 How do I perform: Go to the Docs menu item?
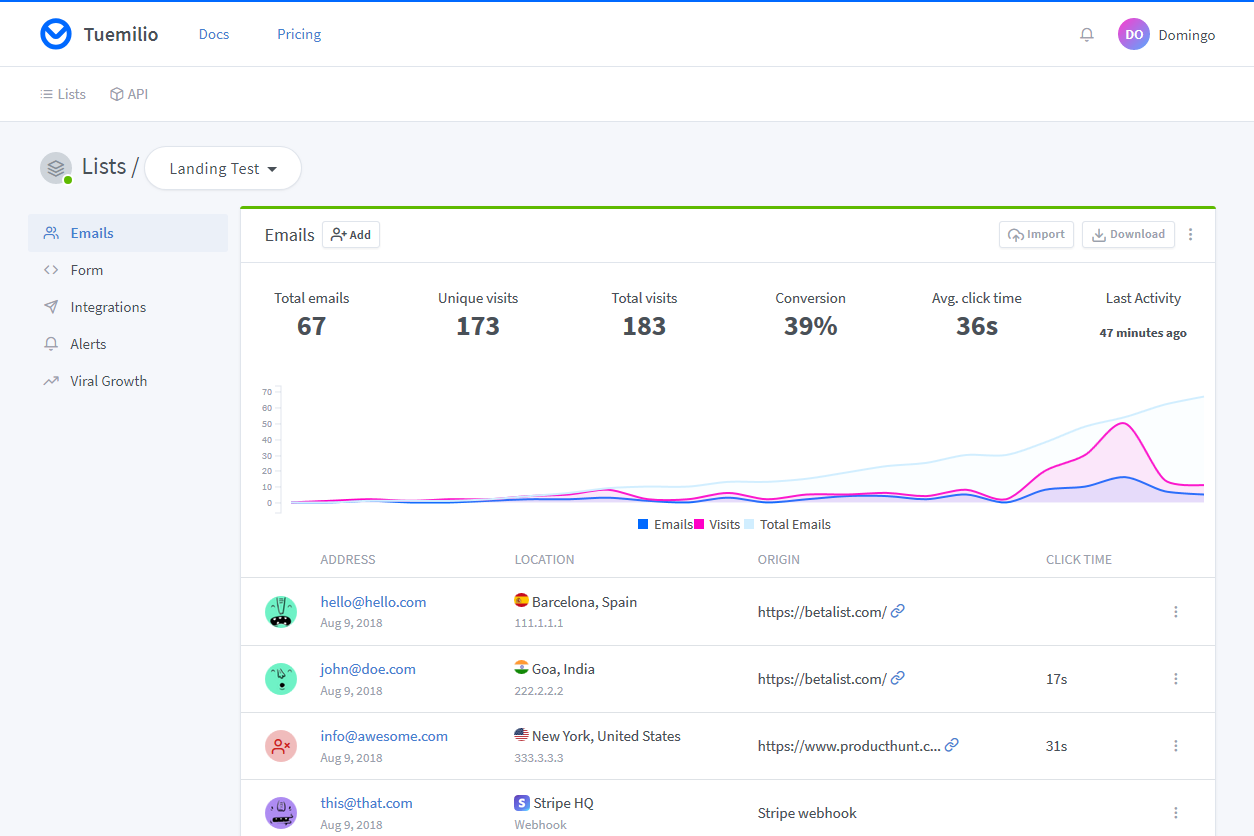pyautogui.click(x=213, y=33)
